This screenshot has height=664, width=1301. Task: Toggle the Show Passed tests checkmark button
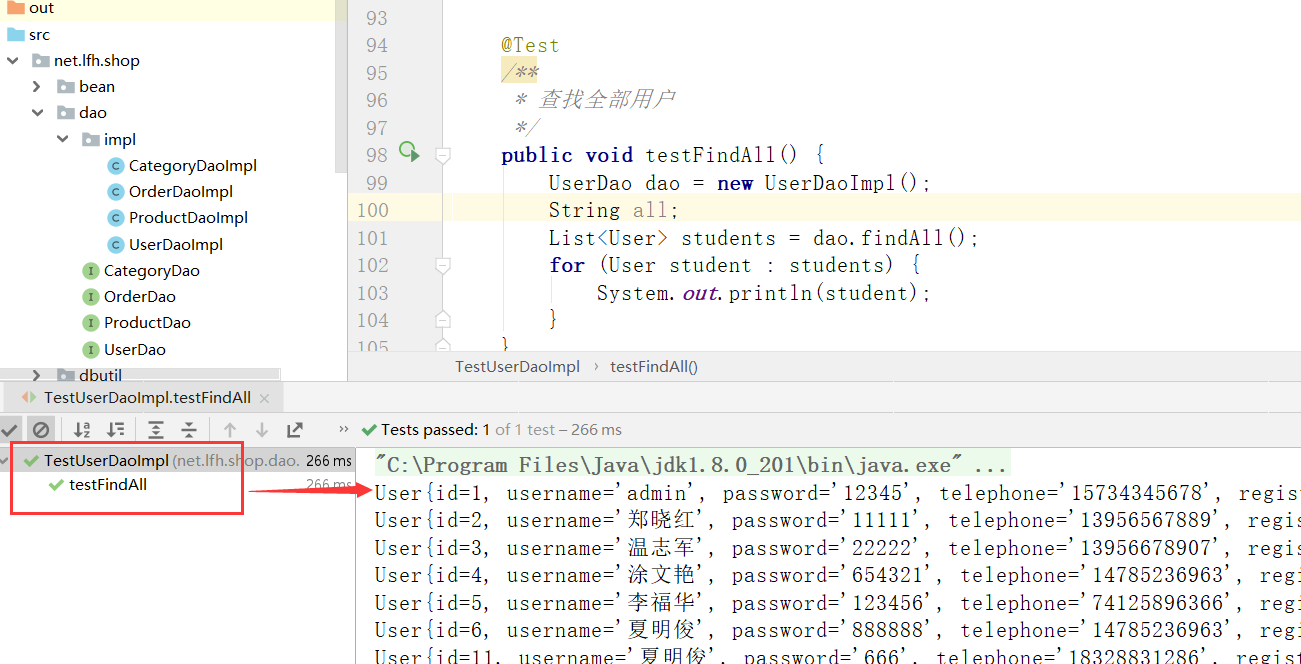(x=10, y=430)
